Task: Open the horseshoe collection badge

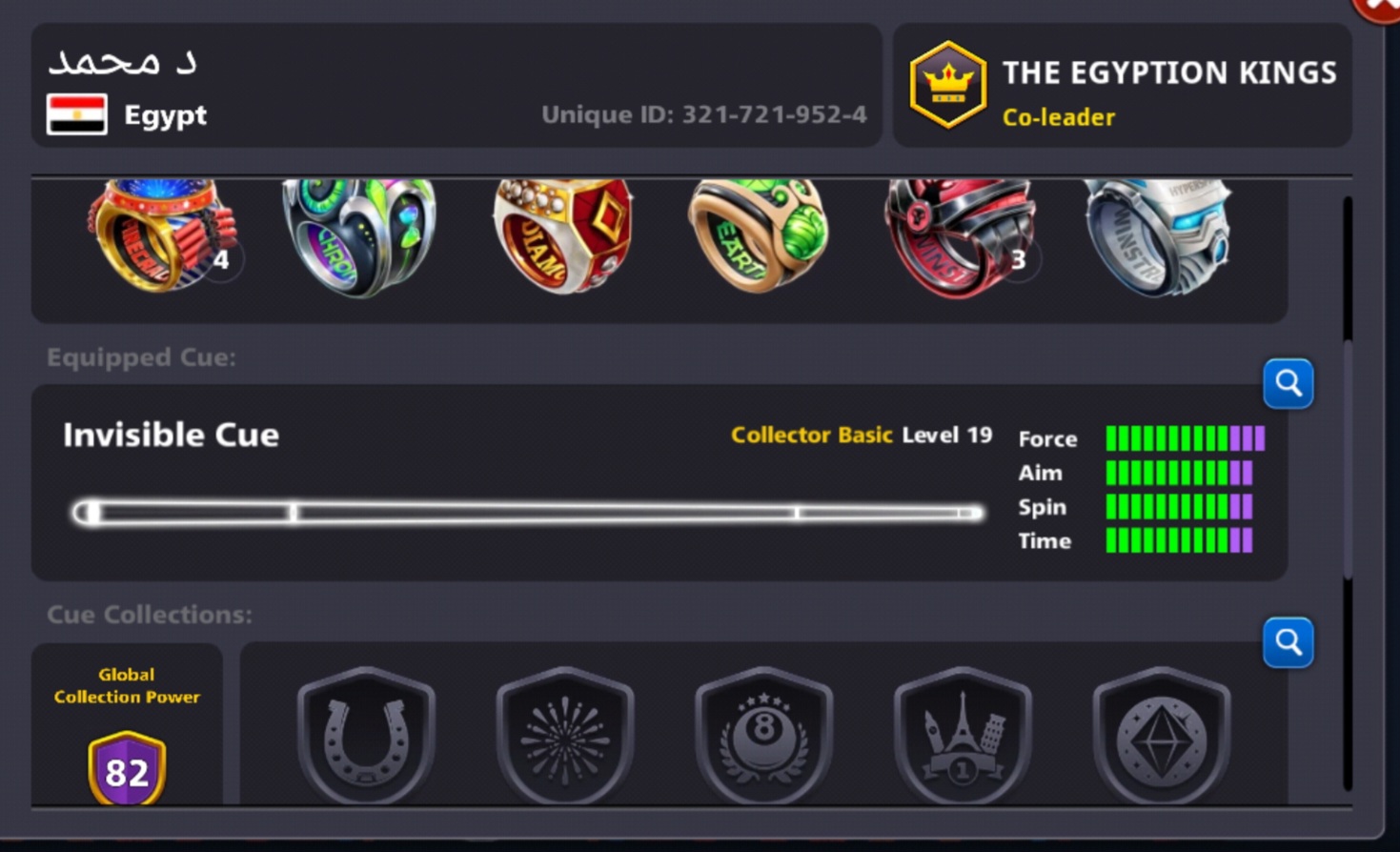Action: click(x=366, y=736)
